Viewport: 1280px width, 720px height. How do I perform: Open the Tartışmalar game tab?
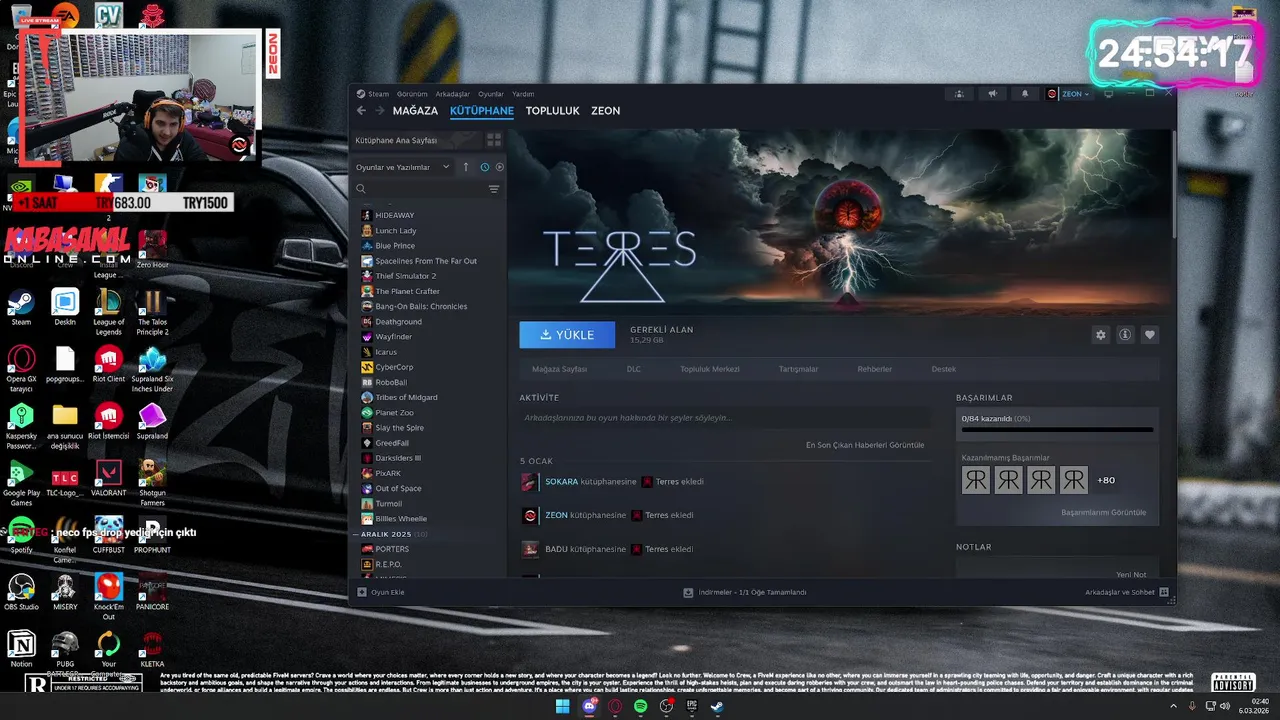click(x=798, y=369)
